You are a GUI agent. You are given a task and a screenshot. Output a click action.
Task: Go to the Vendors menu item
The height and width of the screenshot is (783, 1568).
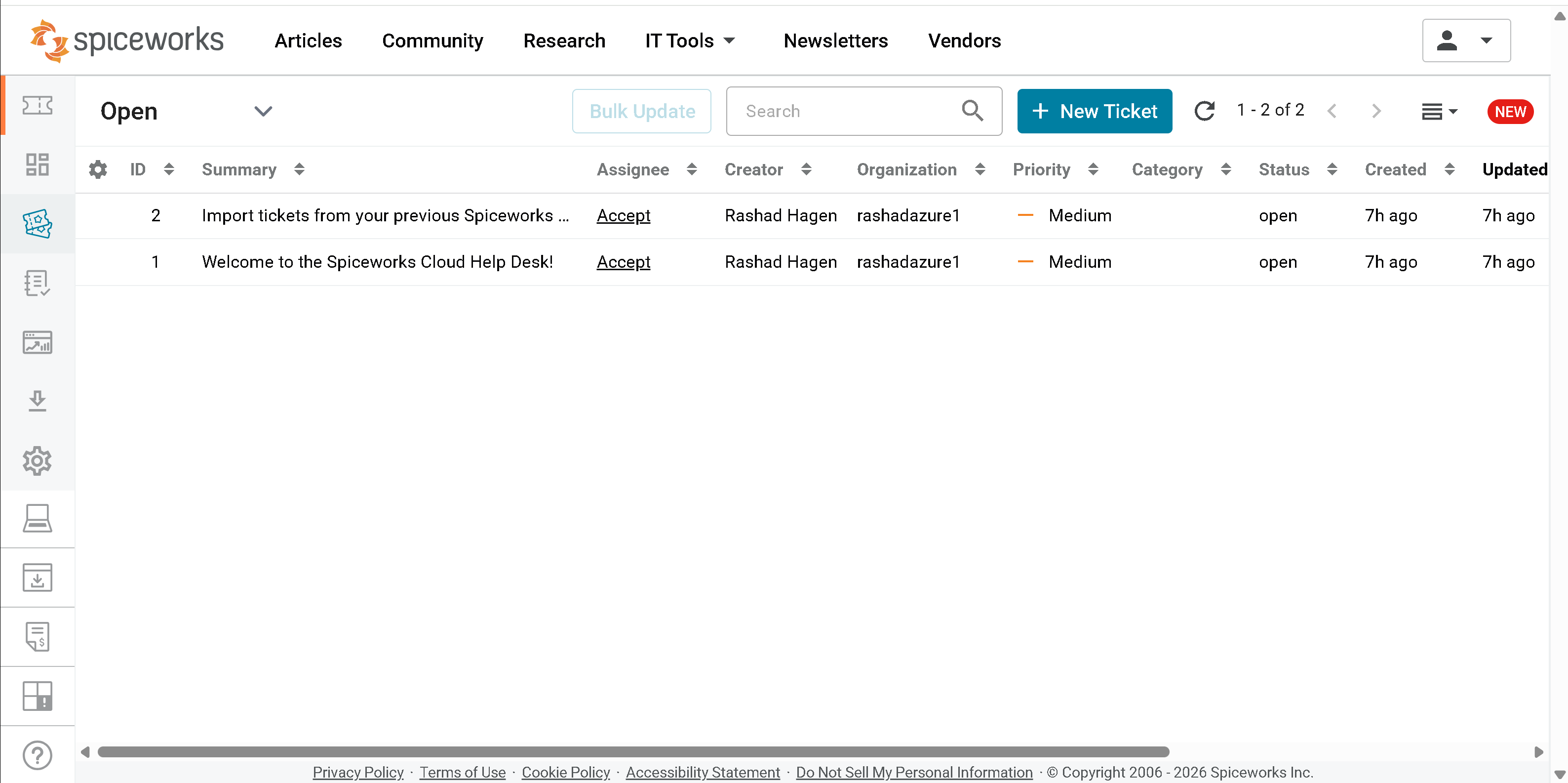(964, 41)
